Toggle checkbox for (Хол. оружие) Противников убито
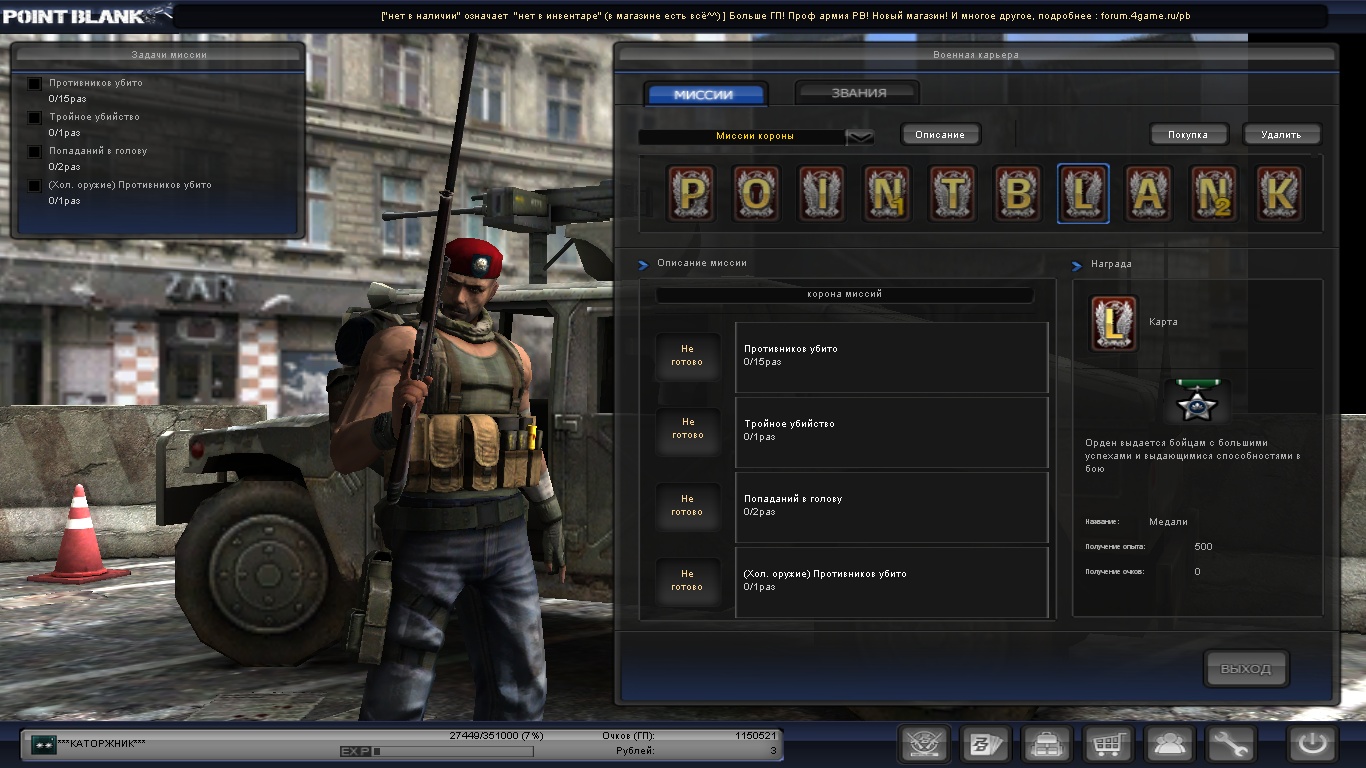This screenshot has height=768, width=1366. (x=35, y=186)
